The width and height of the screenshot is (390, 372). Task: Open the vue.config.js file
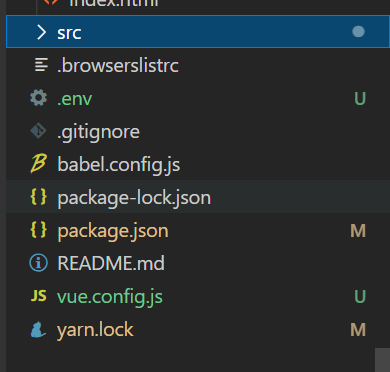[110, 297]
